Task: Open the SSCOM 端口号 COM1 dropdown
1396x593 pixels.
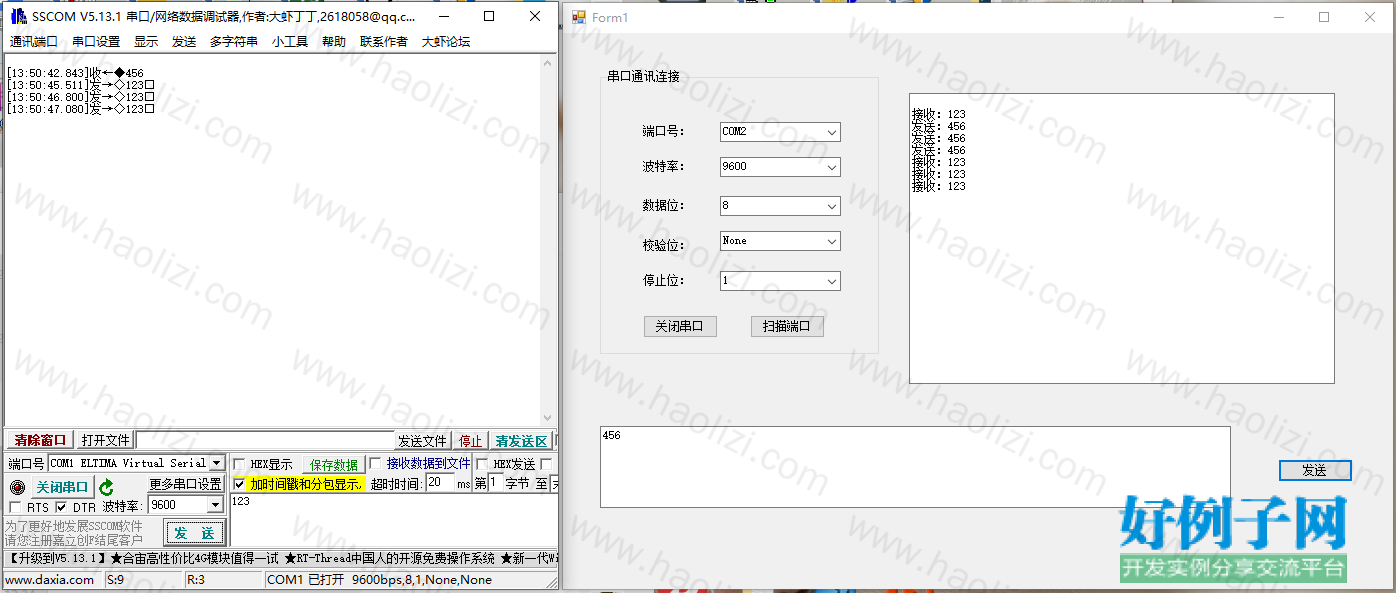Action: point(216,464)
